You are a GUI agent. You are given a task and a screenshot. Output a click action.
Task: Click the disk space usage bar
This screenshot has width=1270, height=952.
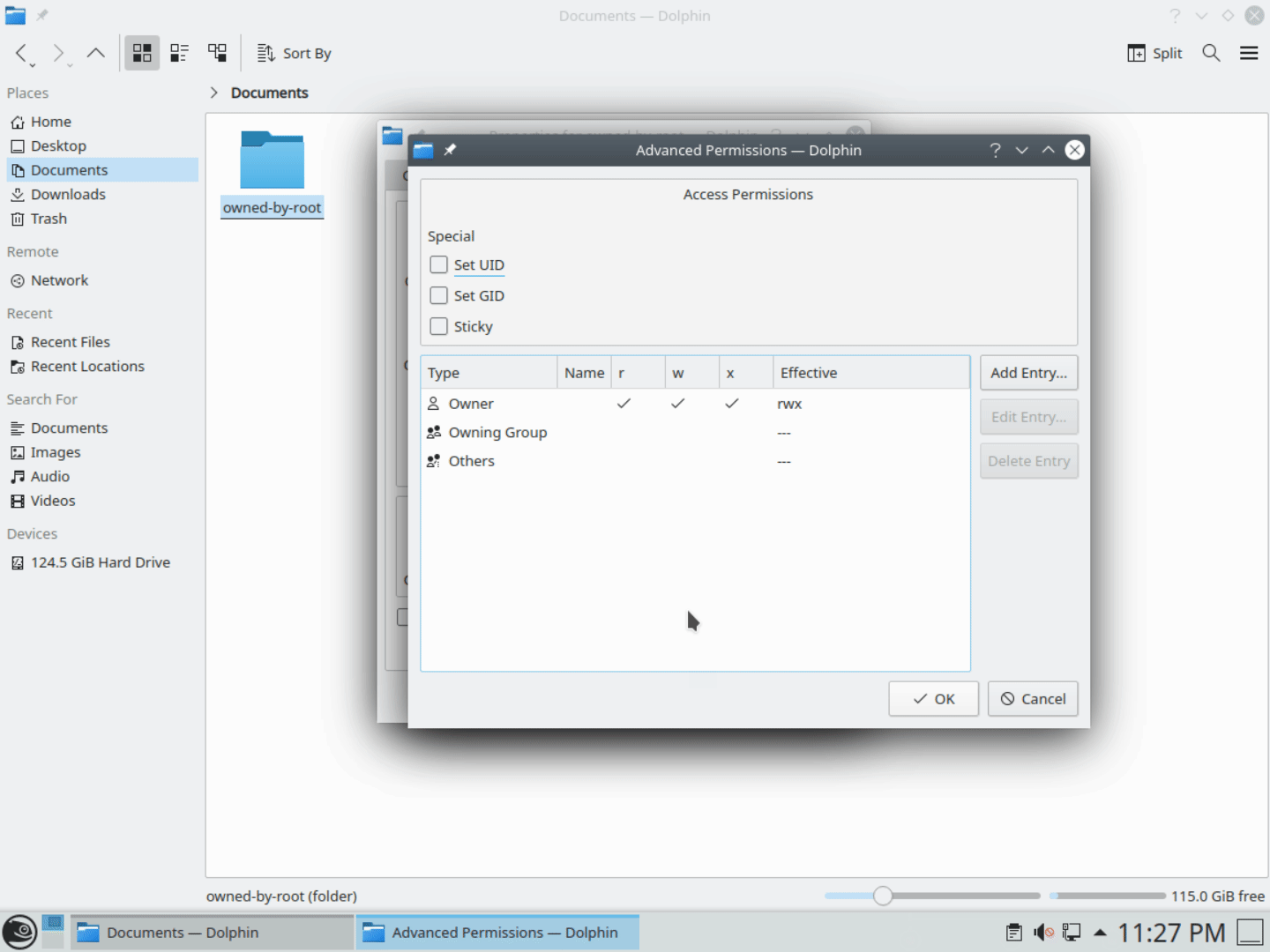[1108, 896]
